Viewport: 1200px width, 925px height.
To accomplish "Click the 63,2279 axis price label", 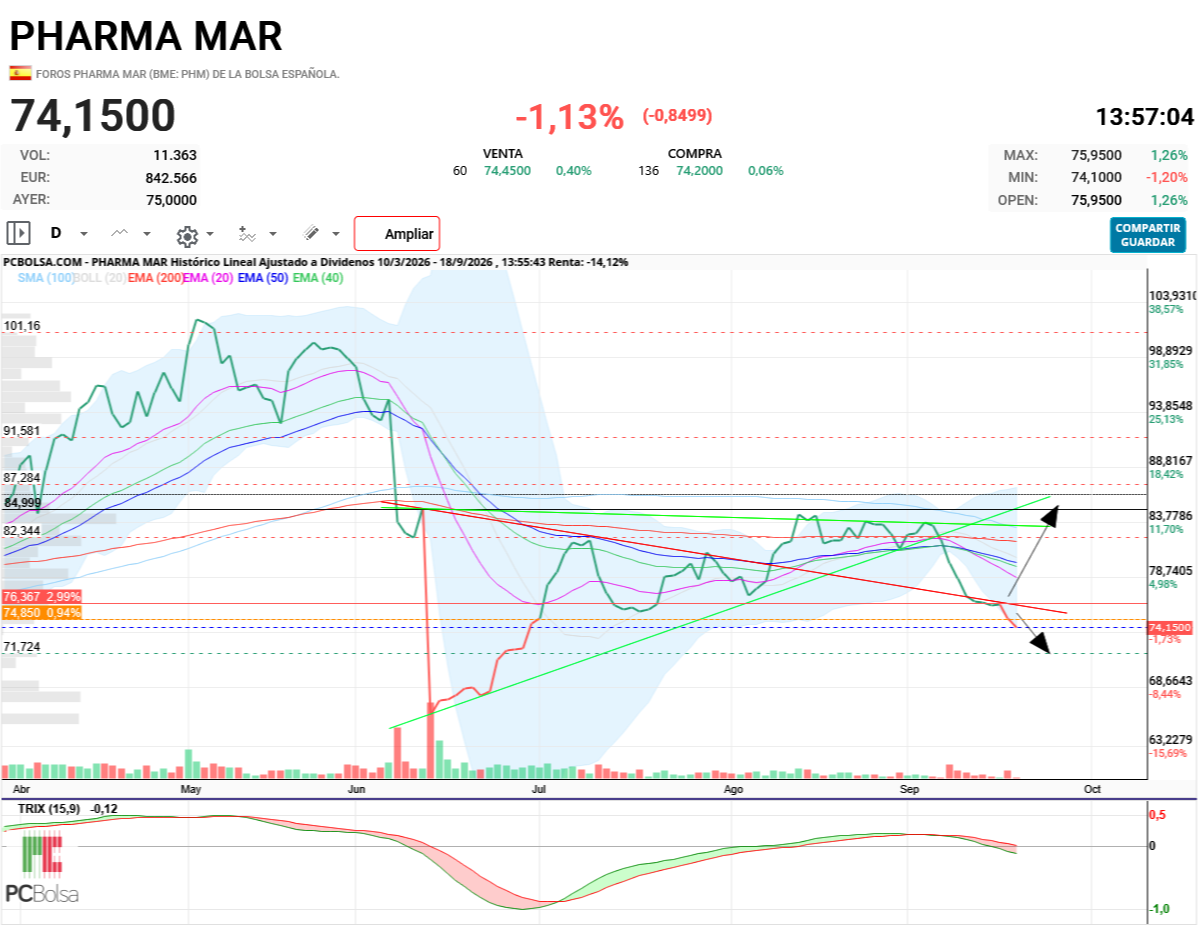I will point(1170,740).
